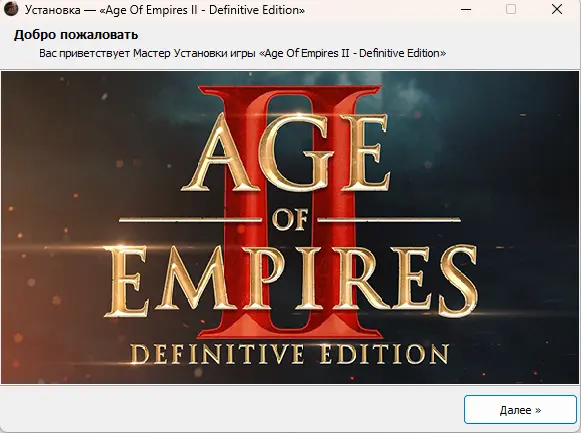Viewport: 581px width, 433px height.
Task: Minimize the installer window
Action: click(x=466, y=9)
